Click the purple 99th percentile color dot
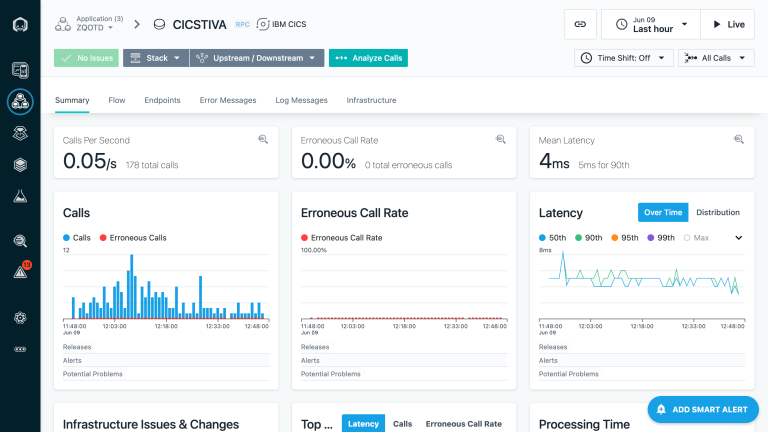 pos(651,238)
